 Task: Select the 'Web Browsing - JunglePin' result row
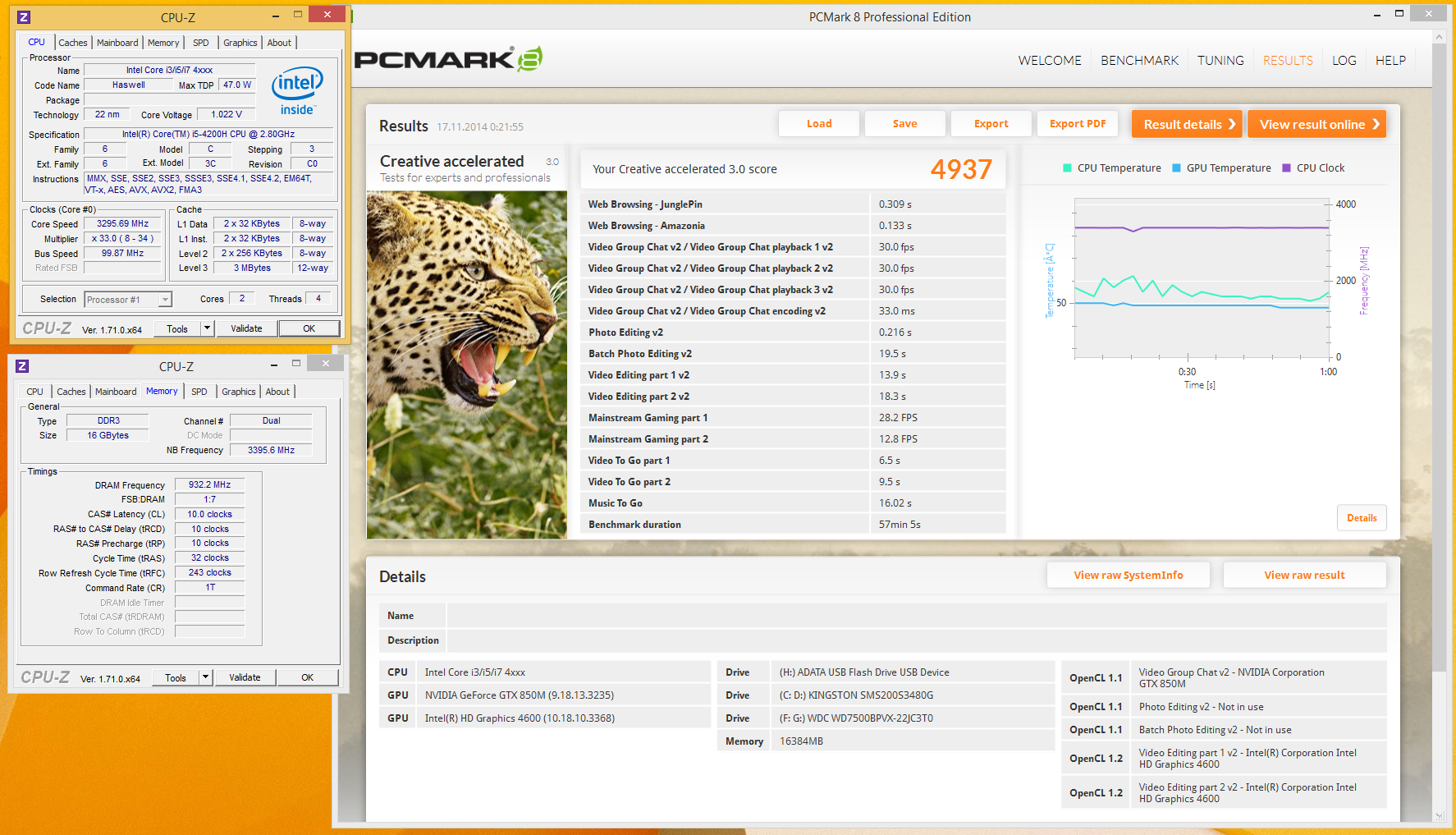pyautogui.click(x=793, y=204)
